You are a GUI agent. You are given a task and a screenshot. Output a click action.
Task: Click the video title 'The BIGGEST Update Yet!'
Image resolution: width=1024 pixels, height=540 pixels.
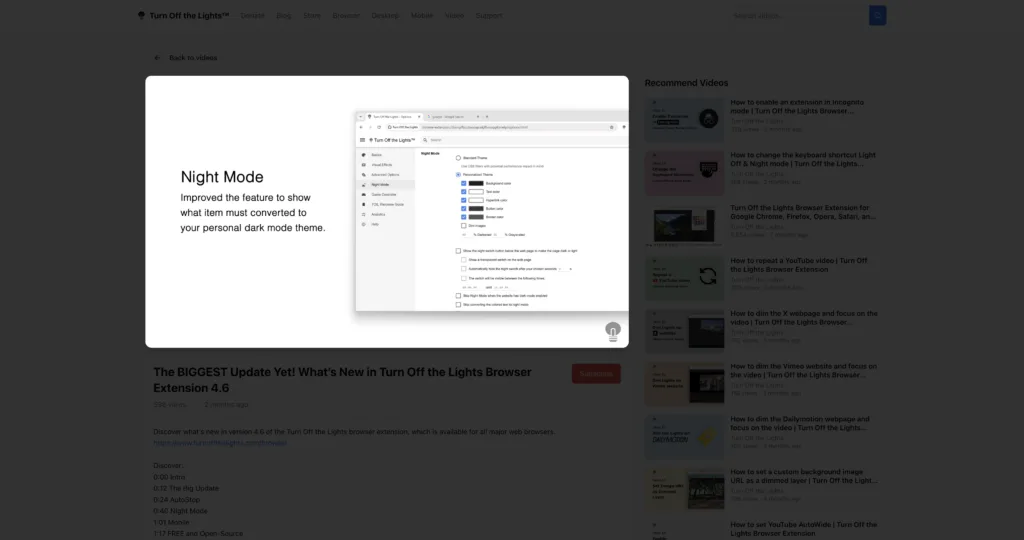point(342,380)
